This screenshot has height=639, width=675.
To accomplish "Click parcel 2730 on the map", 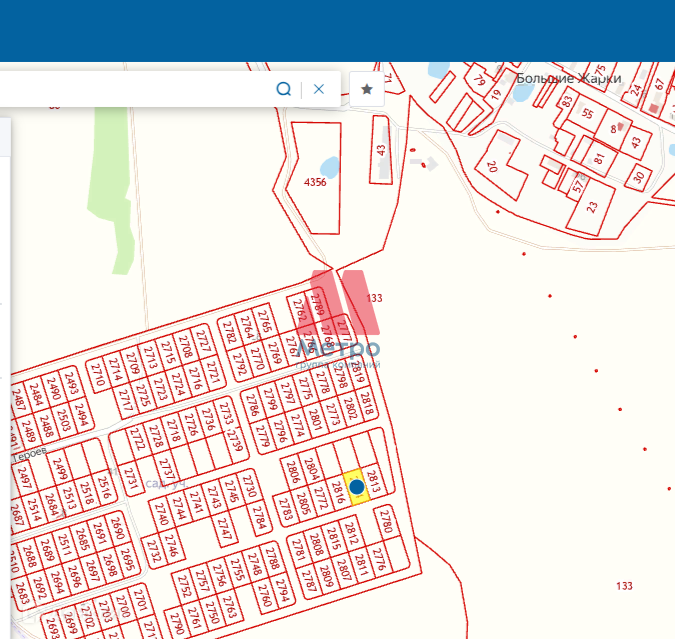I will 249,486.
